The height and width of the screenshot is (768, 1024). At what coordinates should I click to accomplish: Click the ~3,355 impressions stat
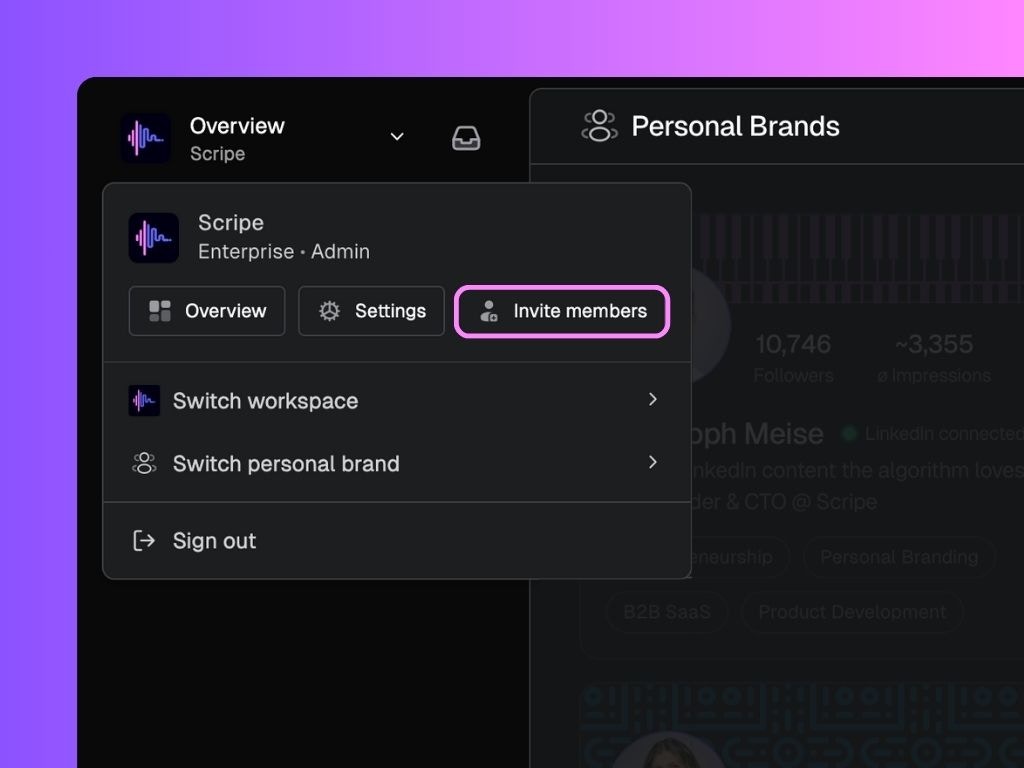(x=934, y=358)
